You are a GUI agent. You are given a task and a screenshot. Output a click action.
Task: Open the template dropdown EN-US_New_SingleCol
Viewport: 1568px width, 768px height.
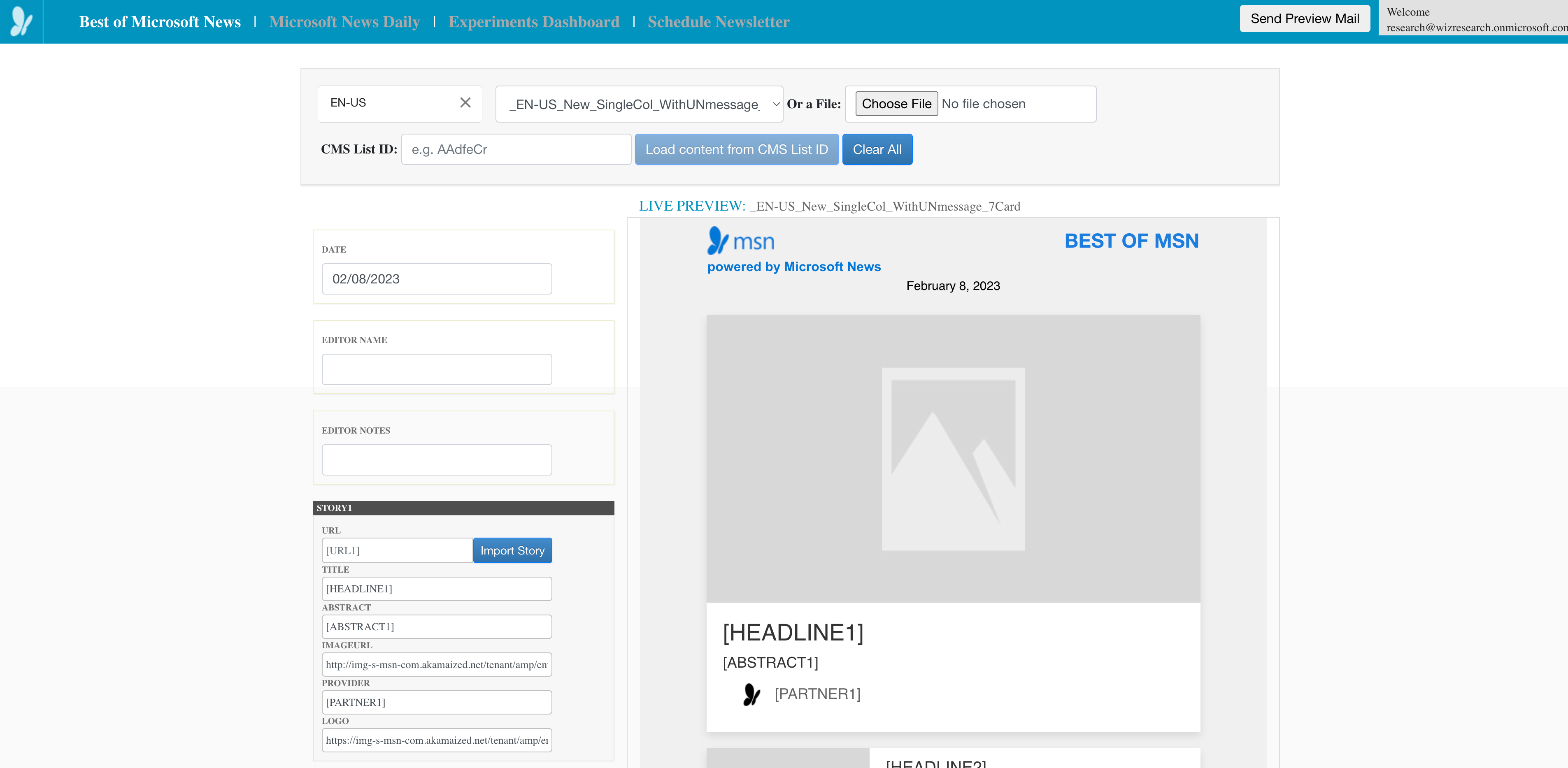coord(639,104)
